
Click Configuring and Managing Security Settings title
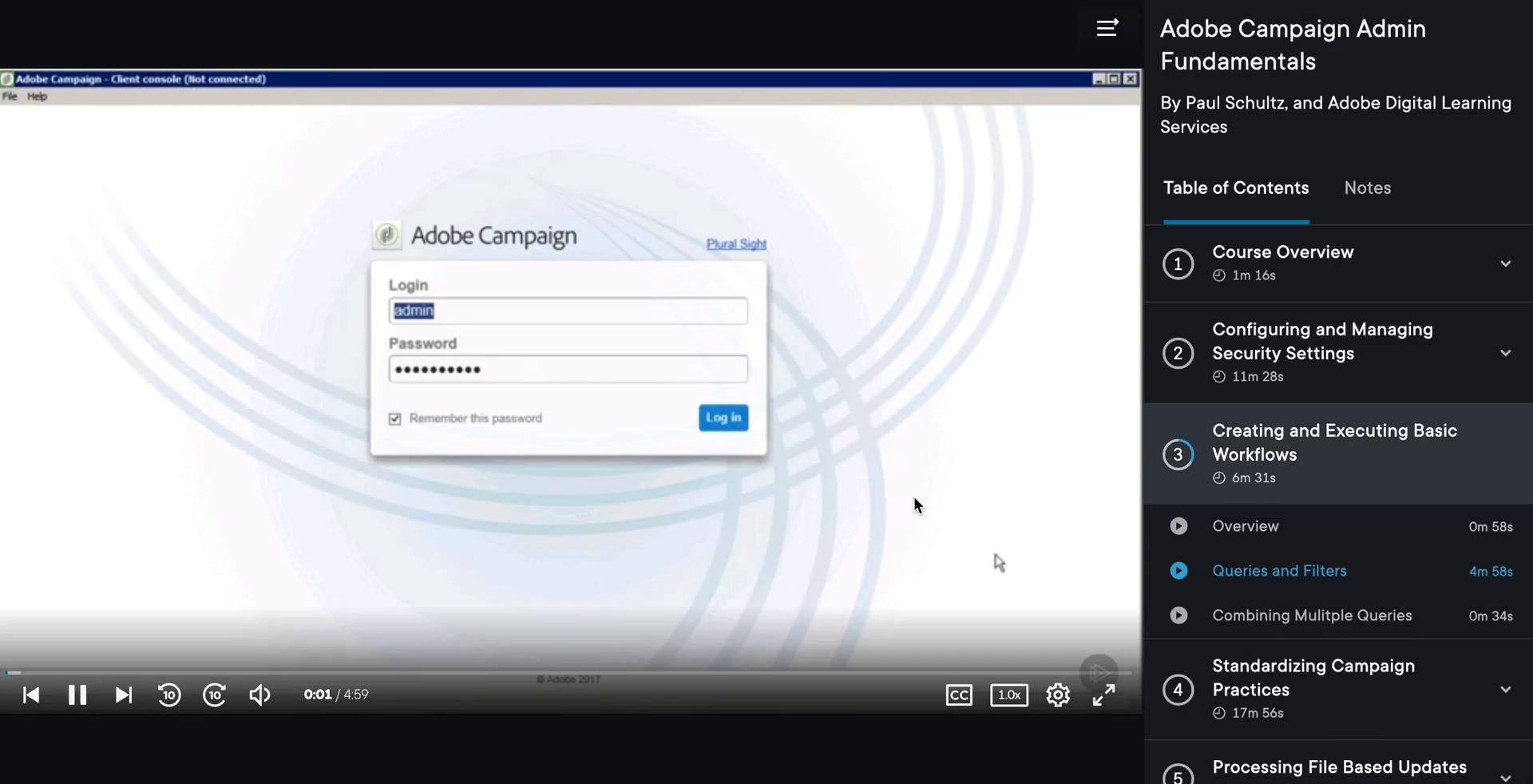[x=1322, y=341]
